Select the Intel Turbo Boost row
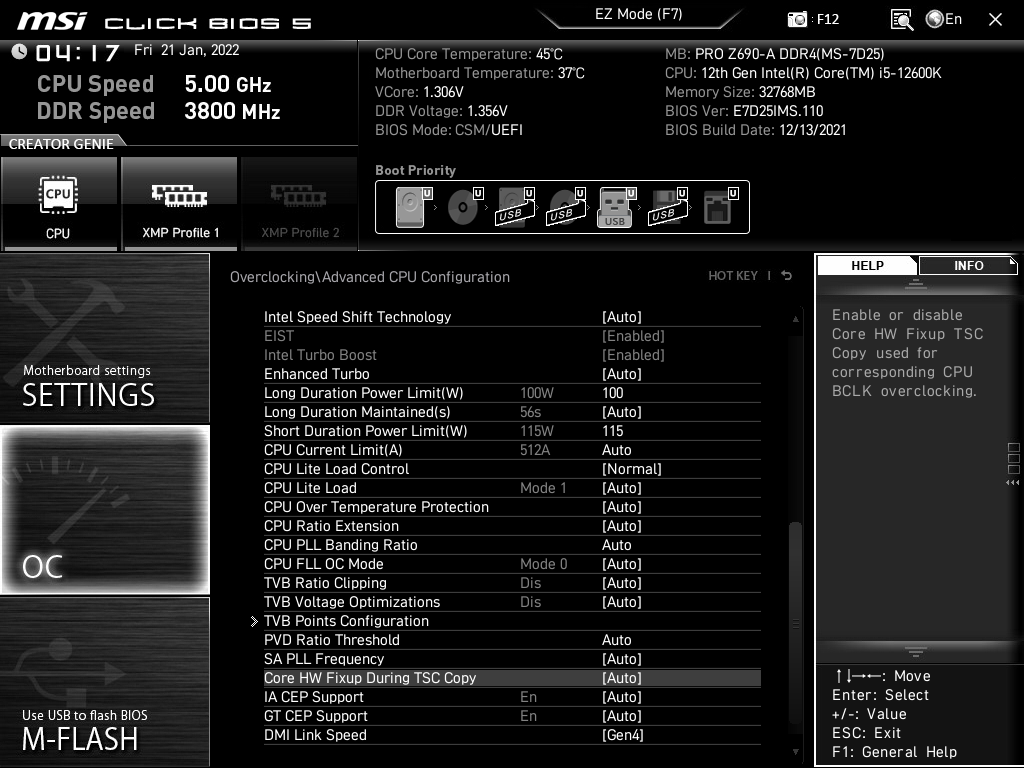Screen dimensions: 1024x768 pyautogui.click(x=512, y=355)
